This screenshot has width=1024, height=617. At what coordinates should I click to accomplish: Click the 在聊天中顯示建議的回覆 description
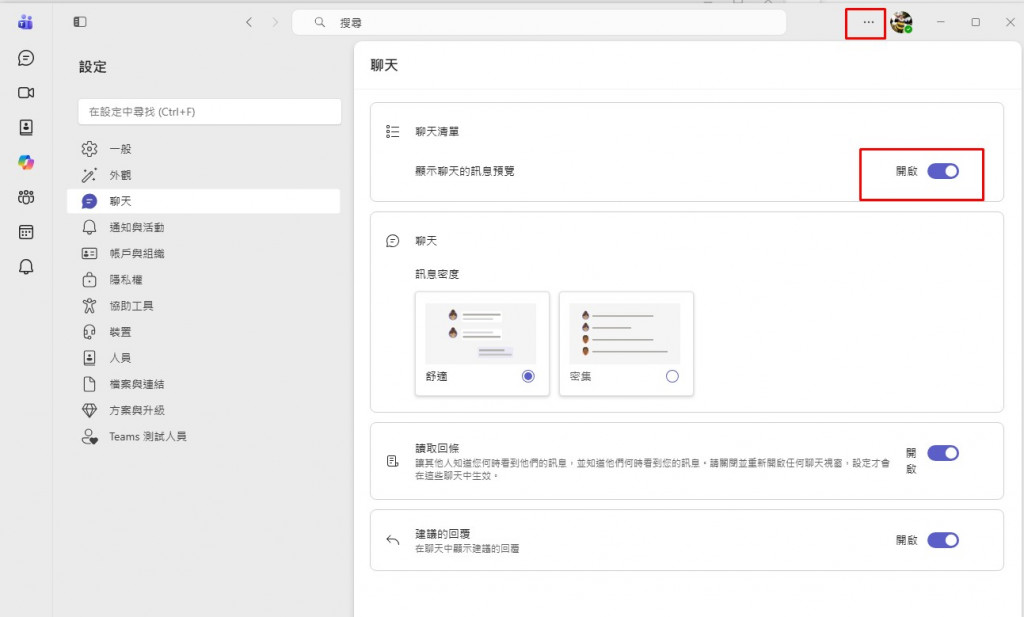[467, 548]
